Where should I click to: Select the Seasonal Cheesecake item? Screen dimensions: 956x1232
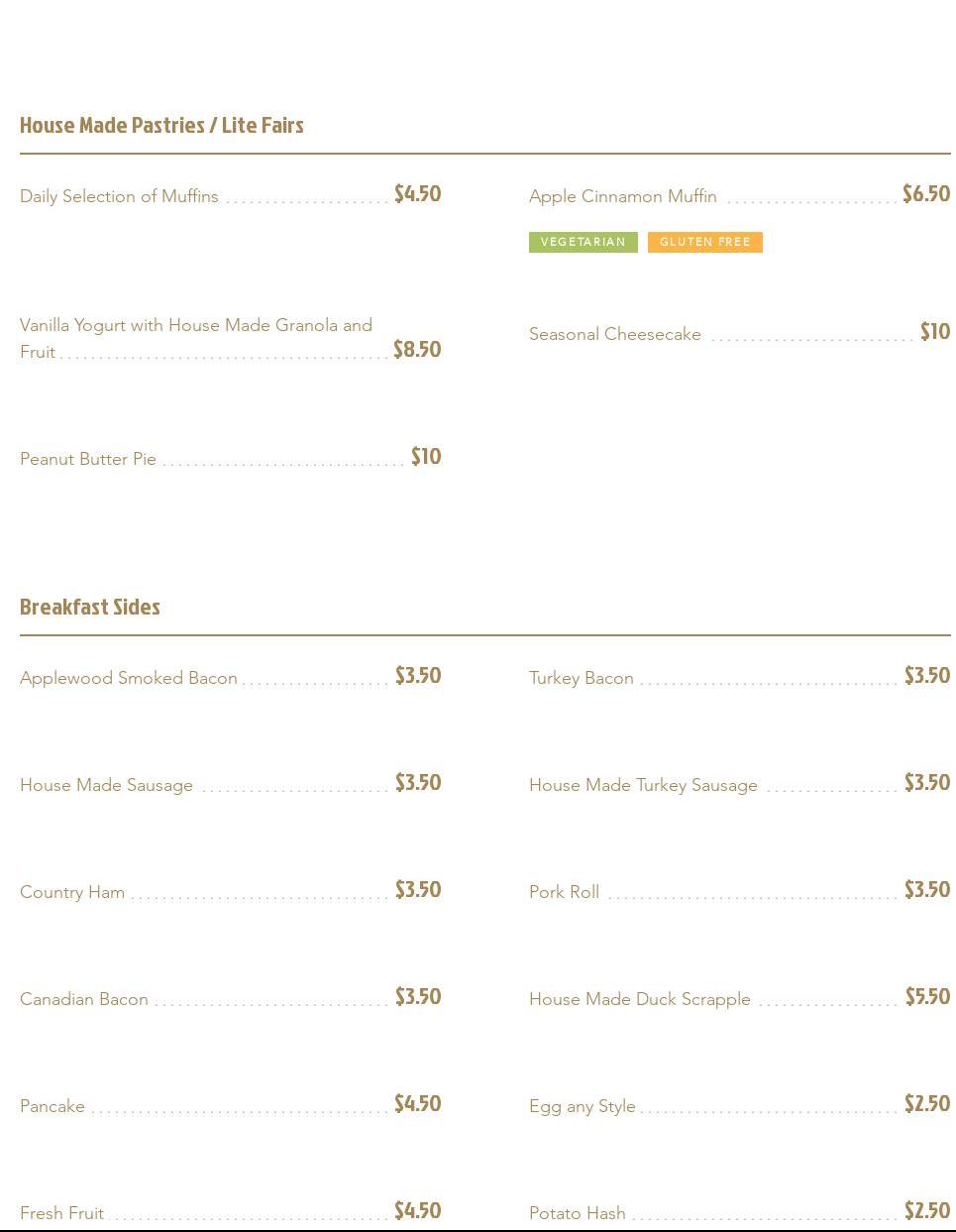[x=614, y=334]
